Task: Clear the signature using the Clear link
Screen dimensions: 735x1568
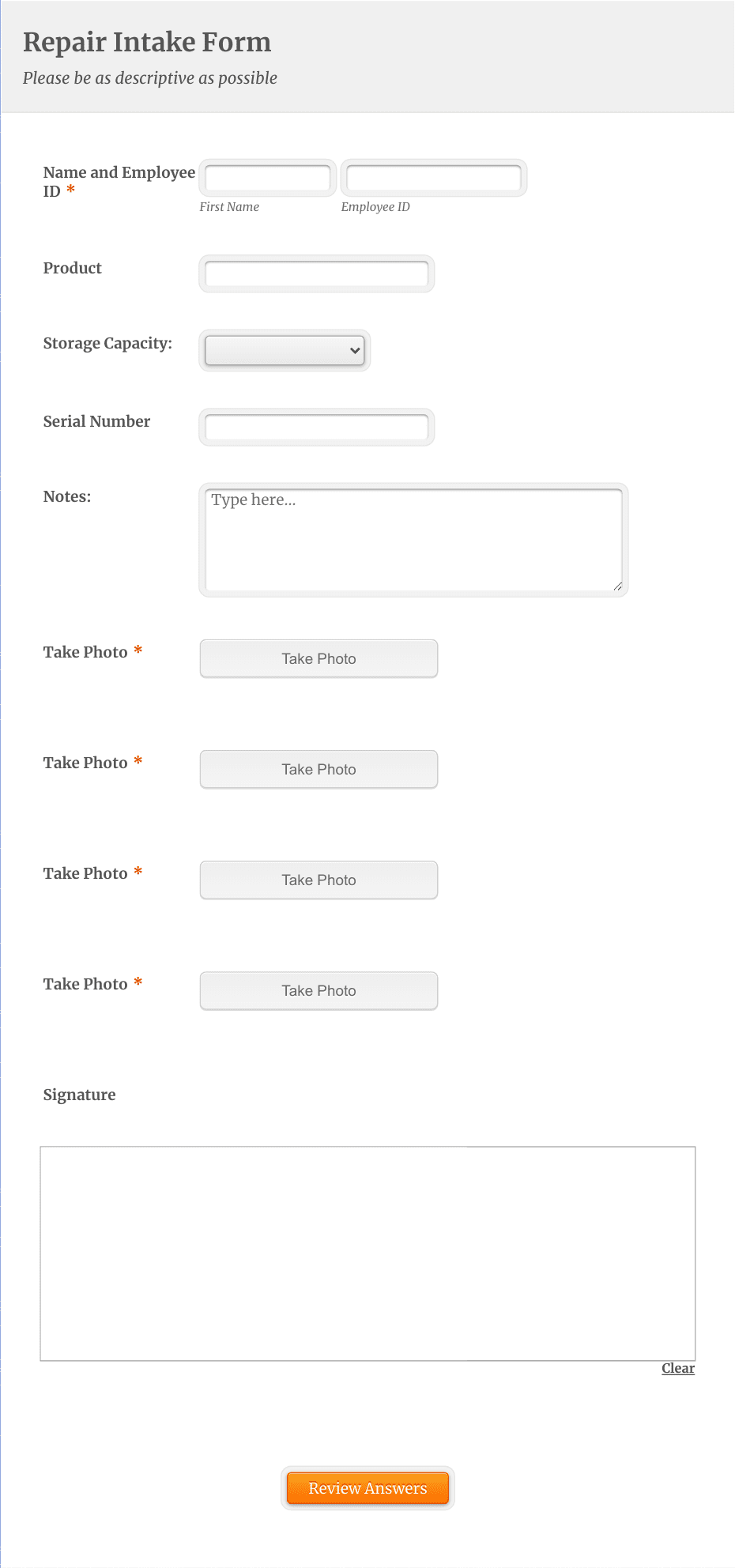Action: tap(677, 1367)
